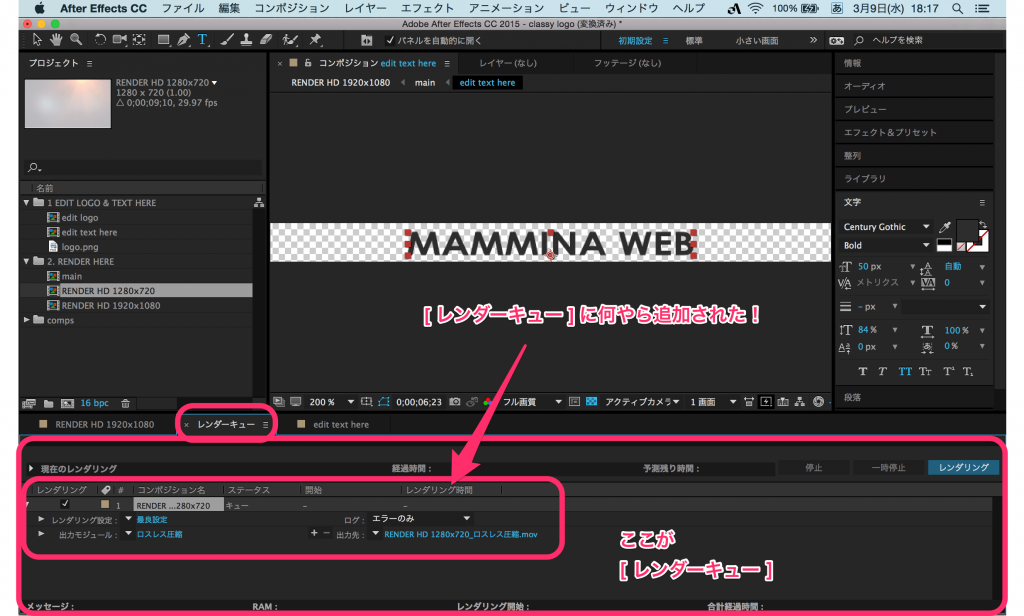Click the RGB channel display icon
Image resolution: width=1024 pixels, height=616 pixels.
point(487,402)
